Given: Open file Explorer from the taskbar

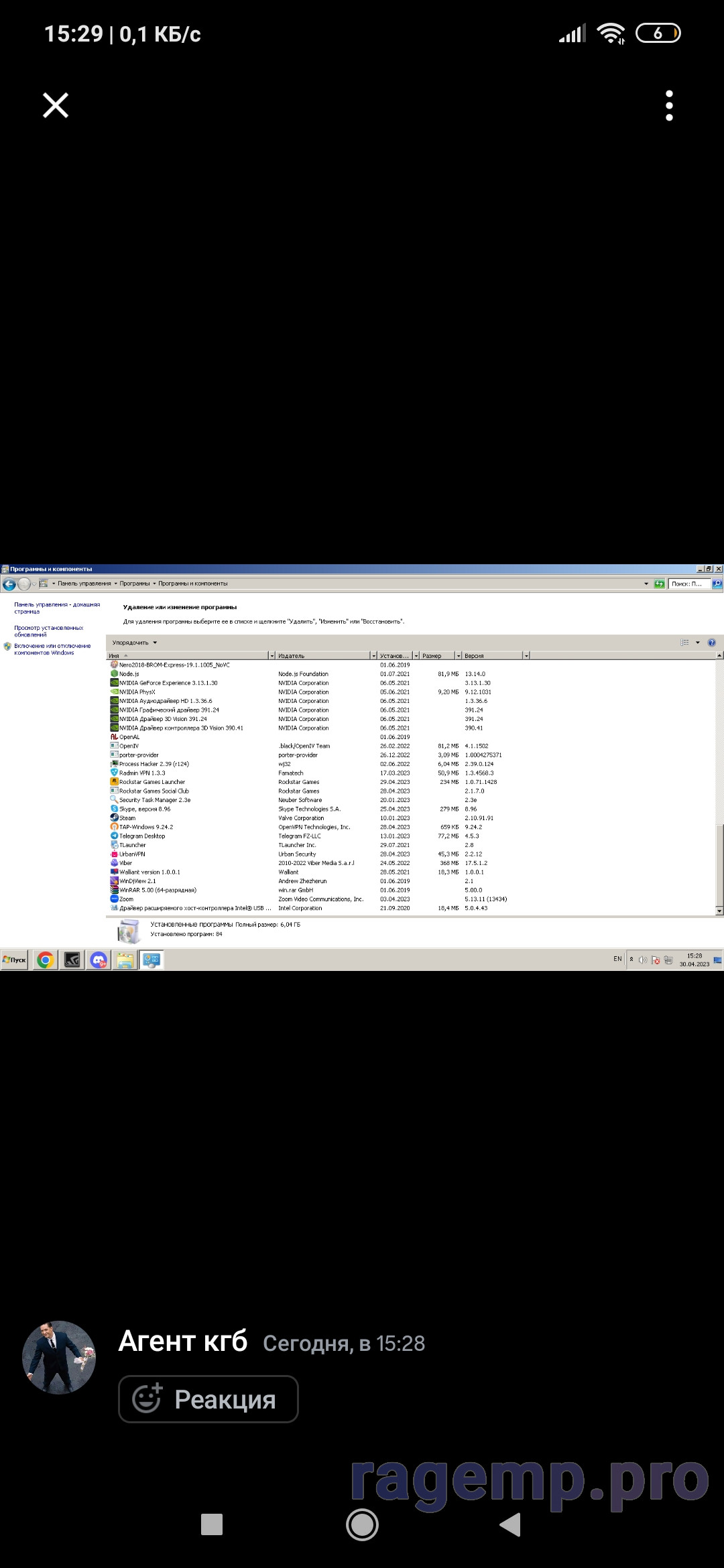Looking at the screenshot, I should [125, 960].
